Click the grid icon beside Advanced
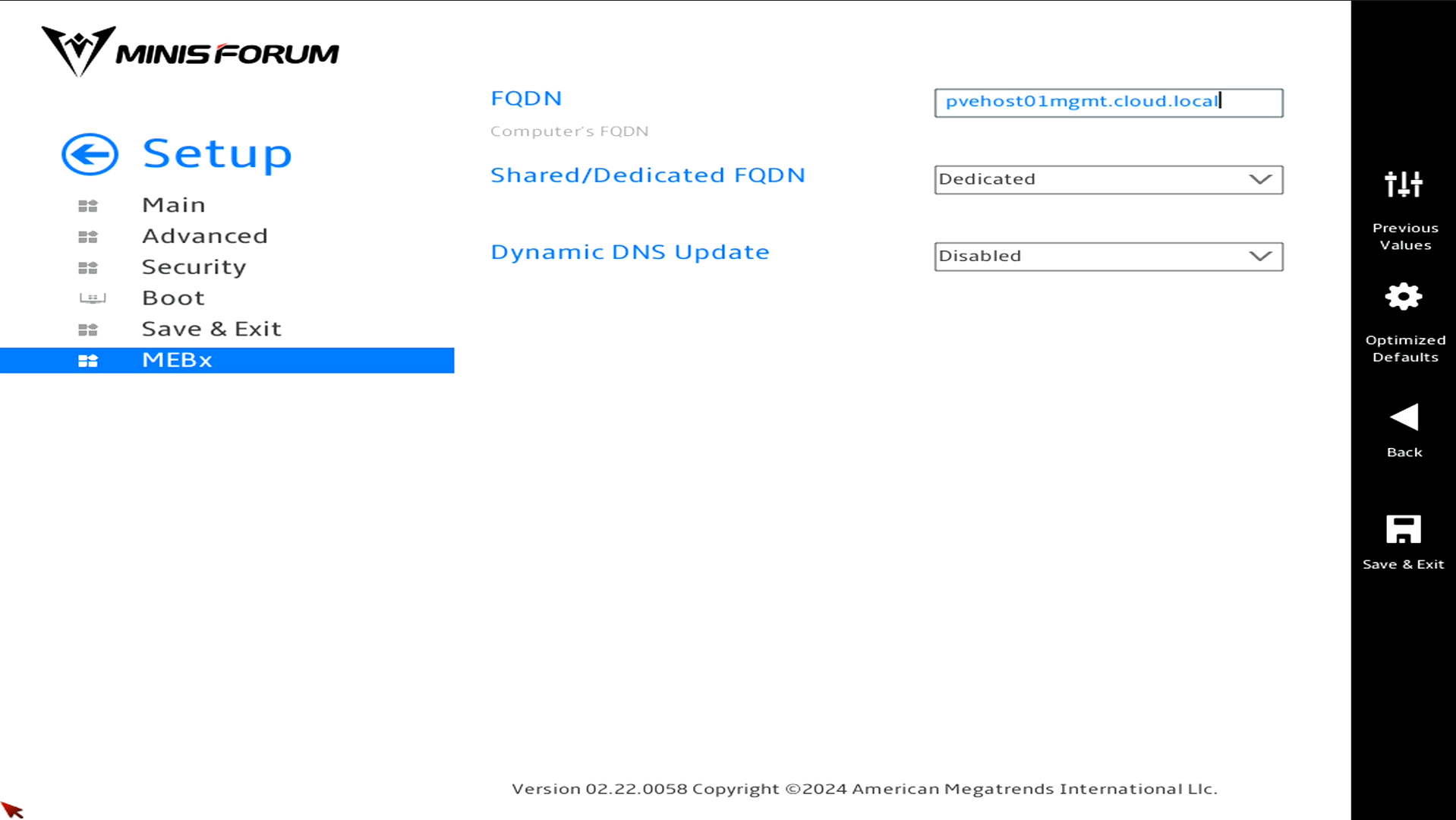 click(x=89, y=236)
